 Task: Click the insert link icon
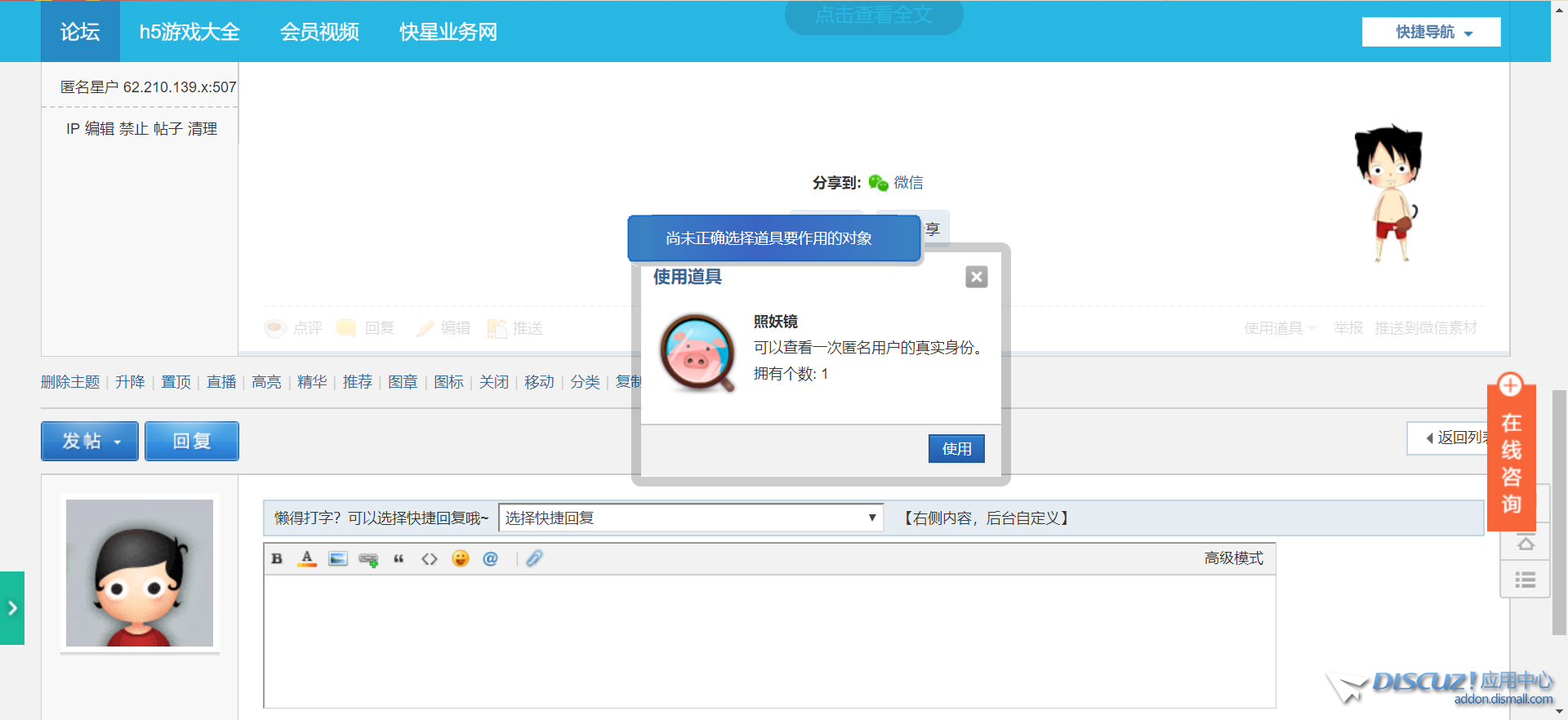[368, 559]
